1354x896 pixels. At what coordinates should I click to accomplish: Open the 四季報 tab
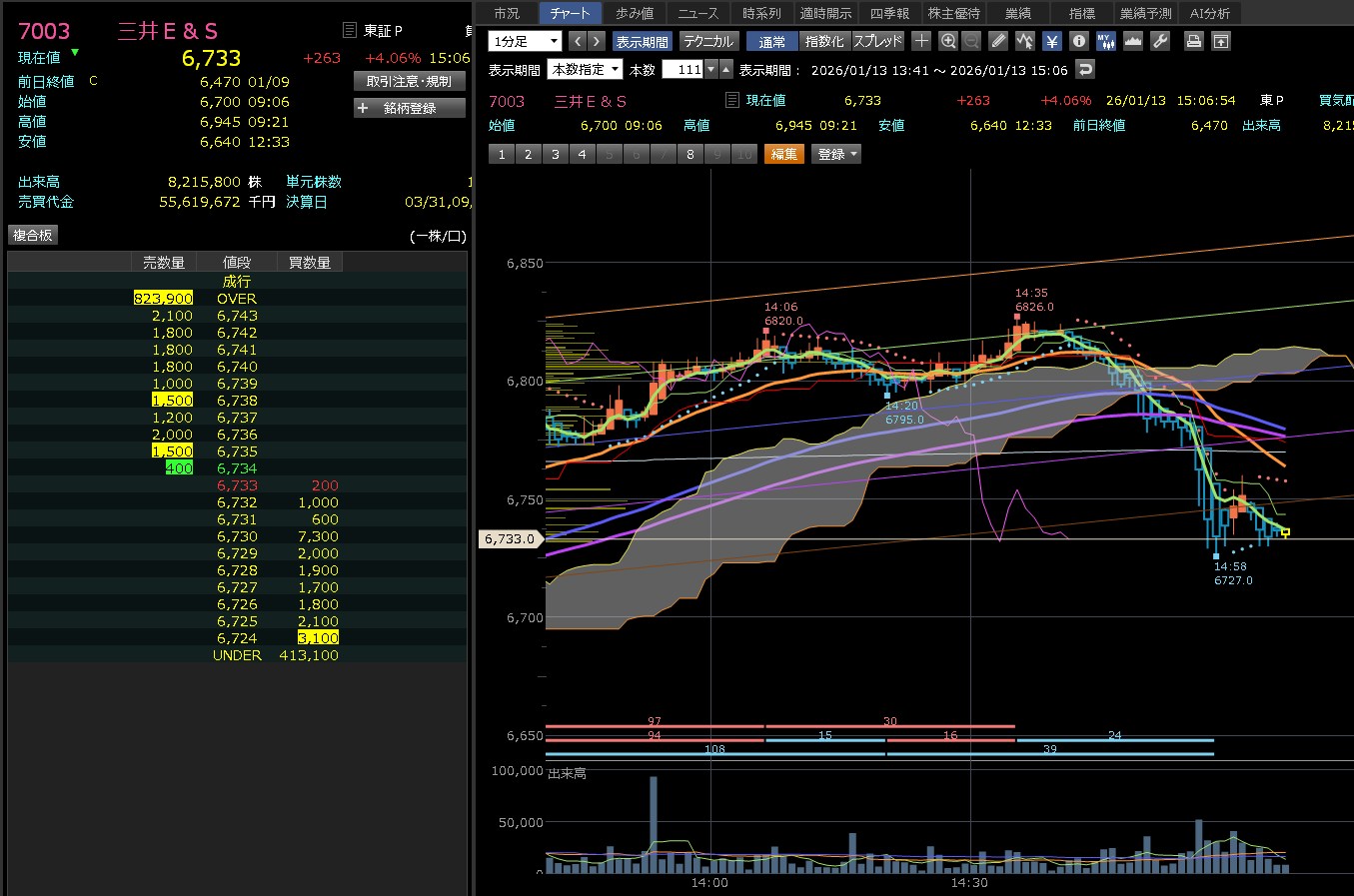[889, 13]
